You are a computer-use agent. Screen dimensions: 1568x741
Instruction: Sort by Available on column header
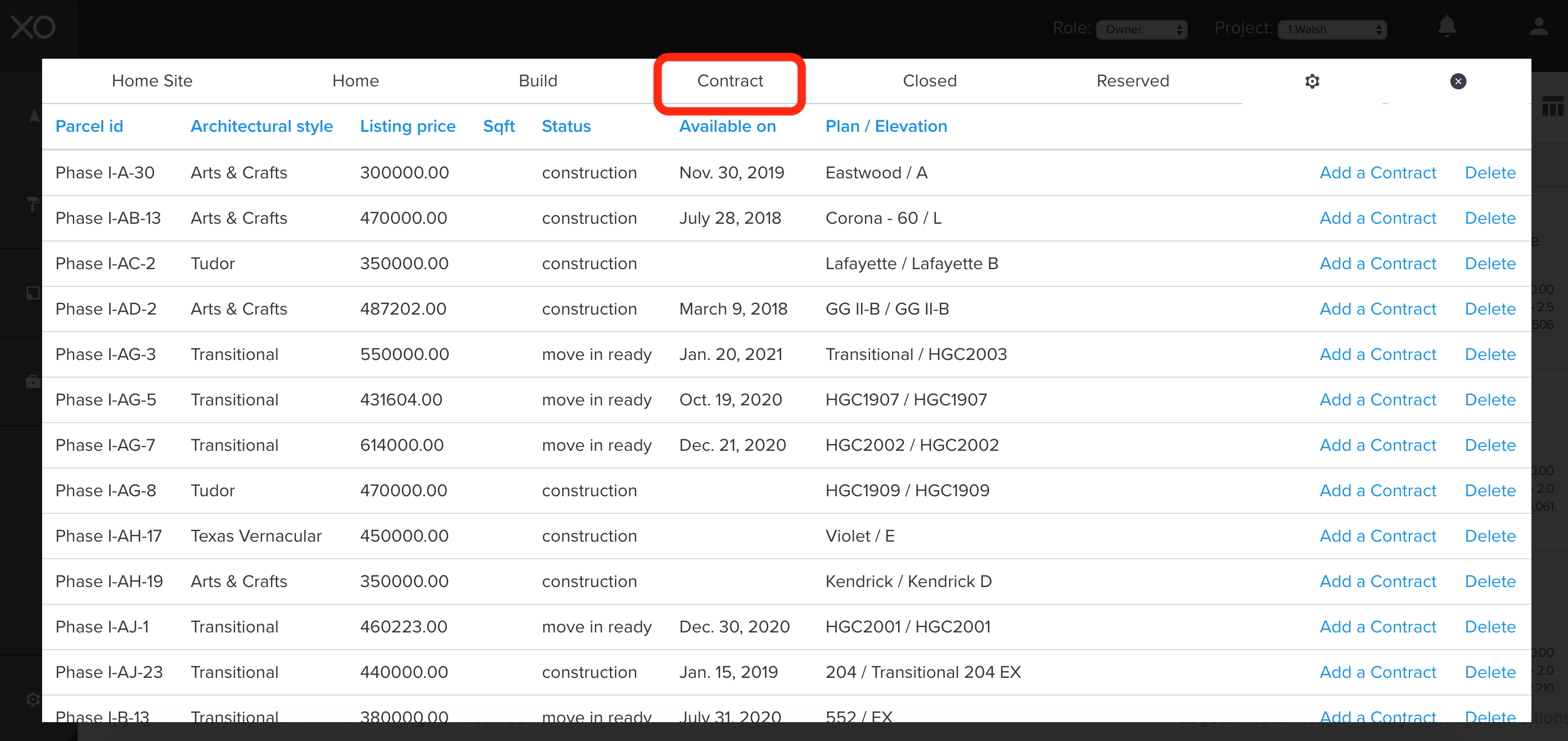(727, 126)
